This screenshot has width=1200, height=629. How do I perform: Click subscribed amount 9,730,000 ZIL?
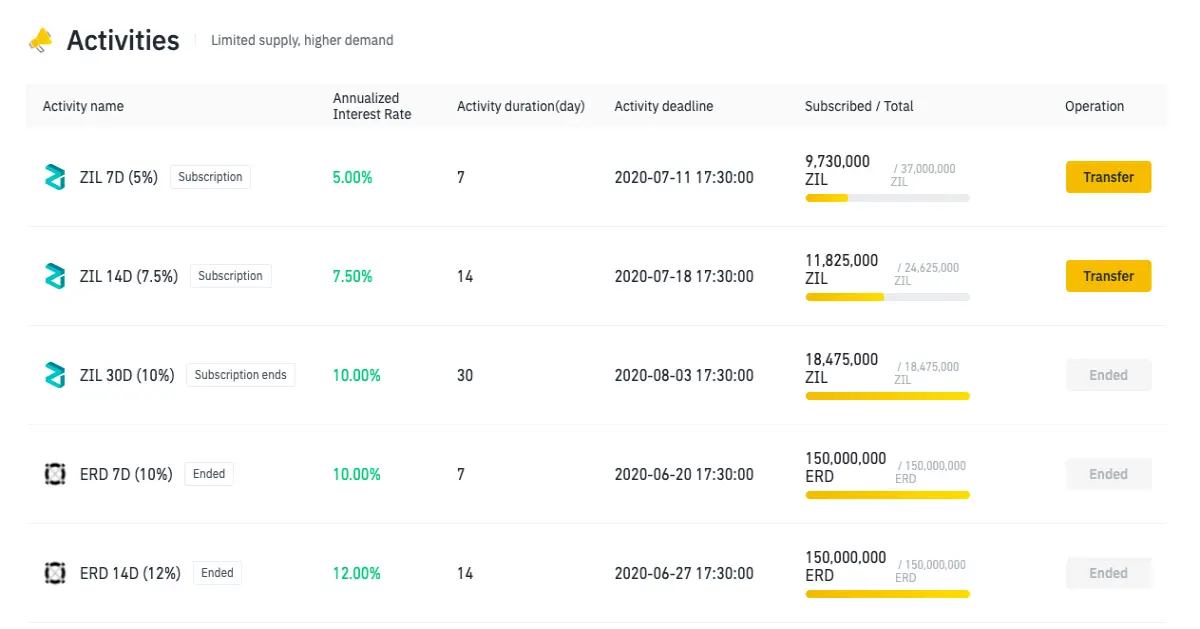coord(838,169)
